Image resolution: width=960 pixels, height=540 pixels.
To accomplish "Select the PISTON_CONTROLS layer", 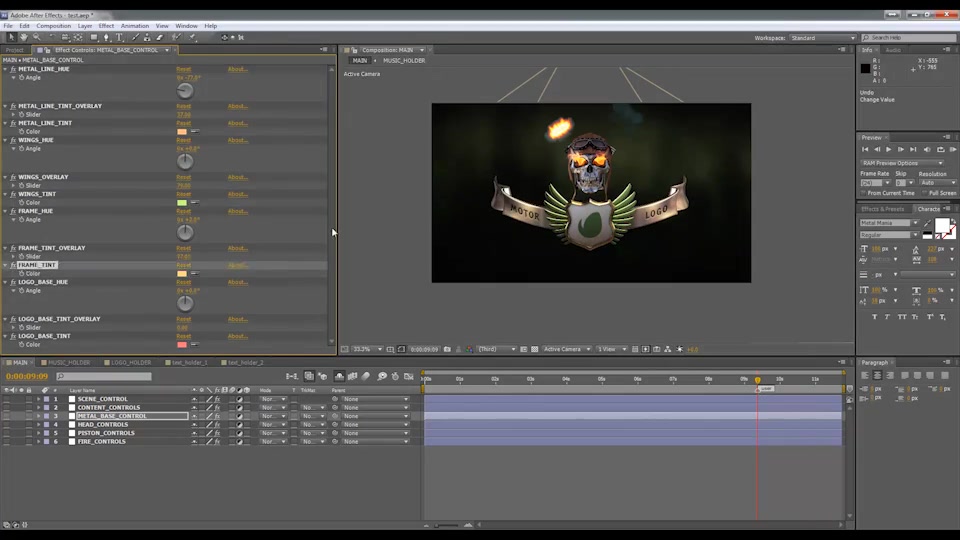I will (106, 433).
